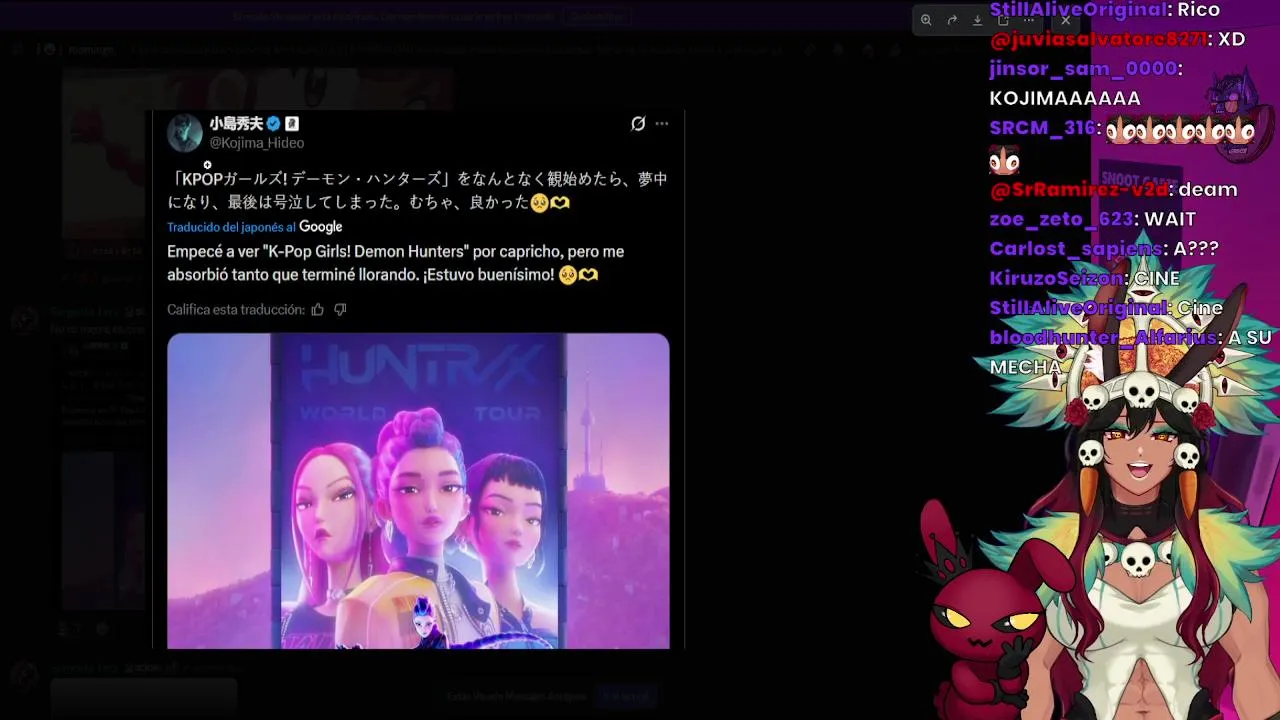Image resolution: width=1280 pixels, height=720 pixels.
Task: Download the image using the download icon
Action: [x=978, y=20]
